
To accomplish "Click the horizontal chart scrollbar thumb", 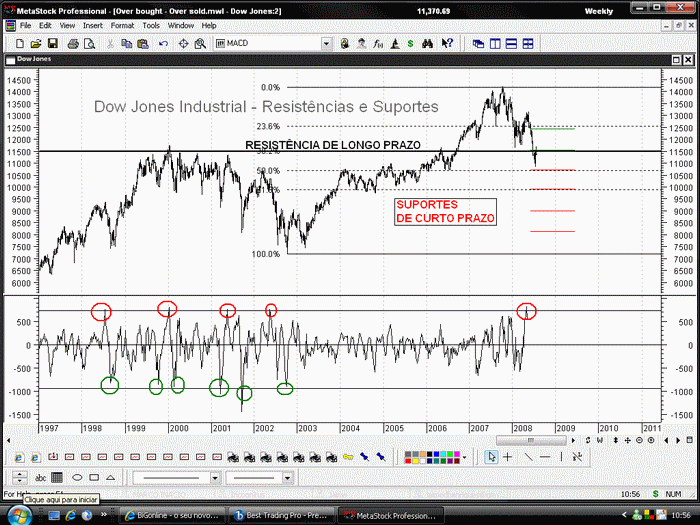I will point(531,441).
